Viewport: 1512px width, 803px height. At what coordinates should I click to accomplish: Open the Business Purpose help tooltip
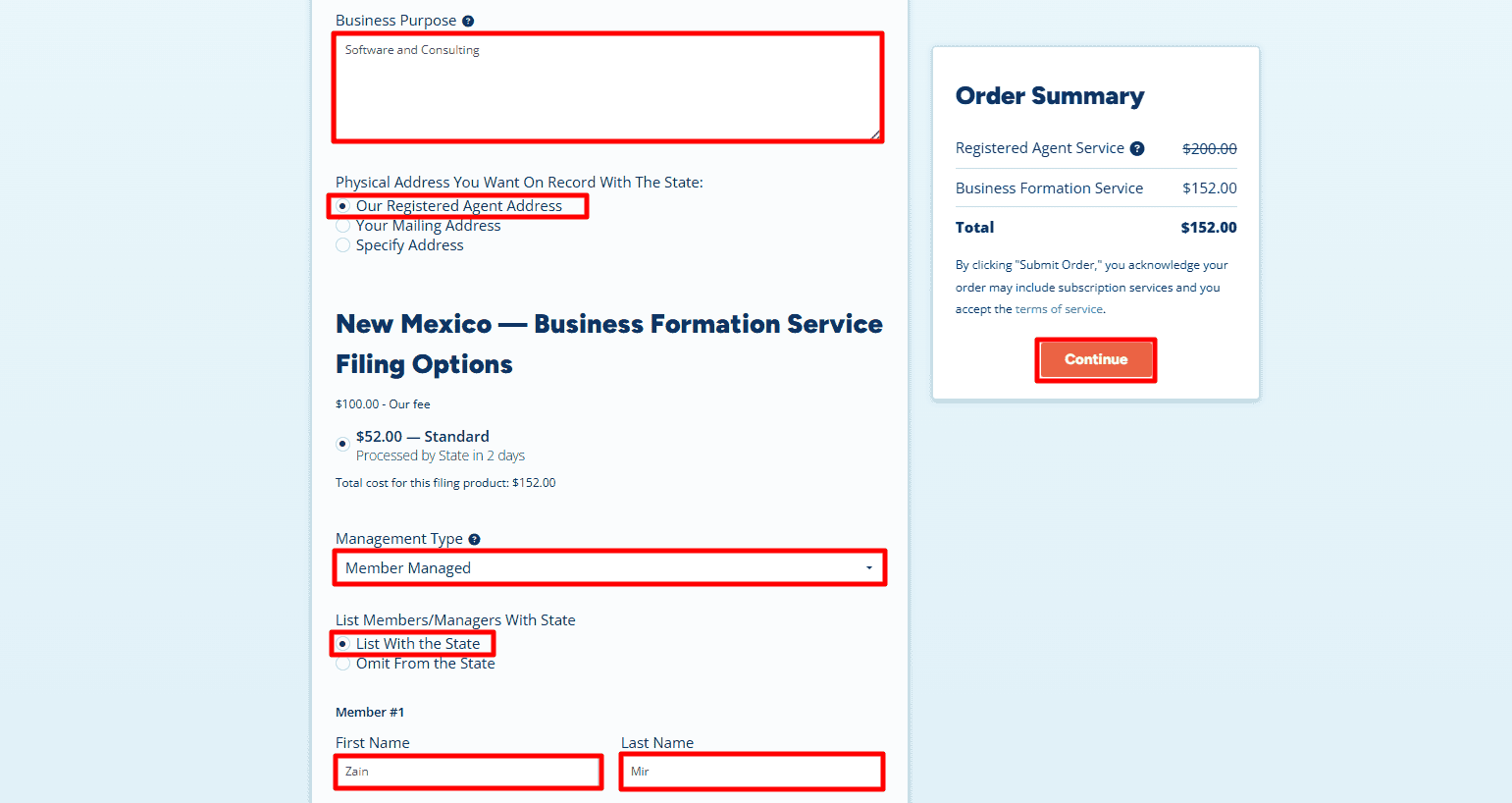(469, 20)
